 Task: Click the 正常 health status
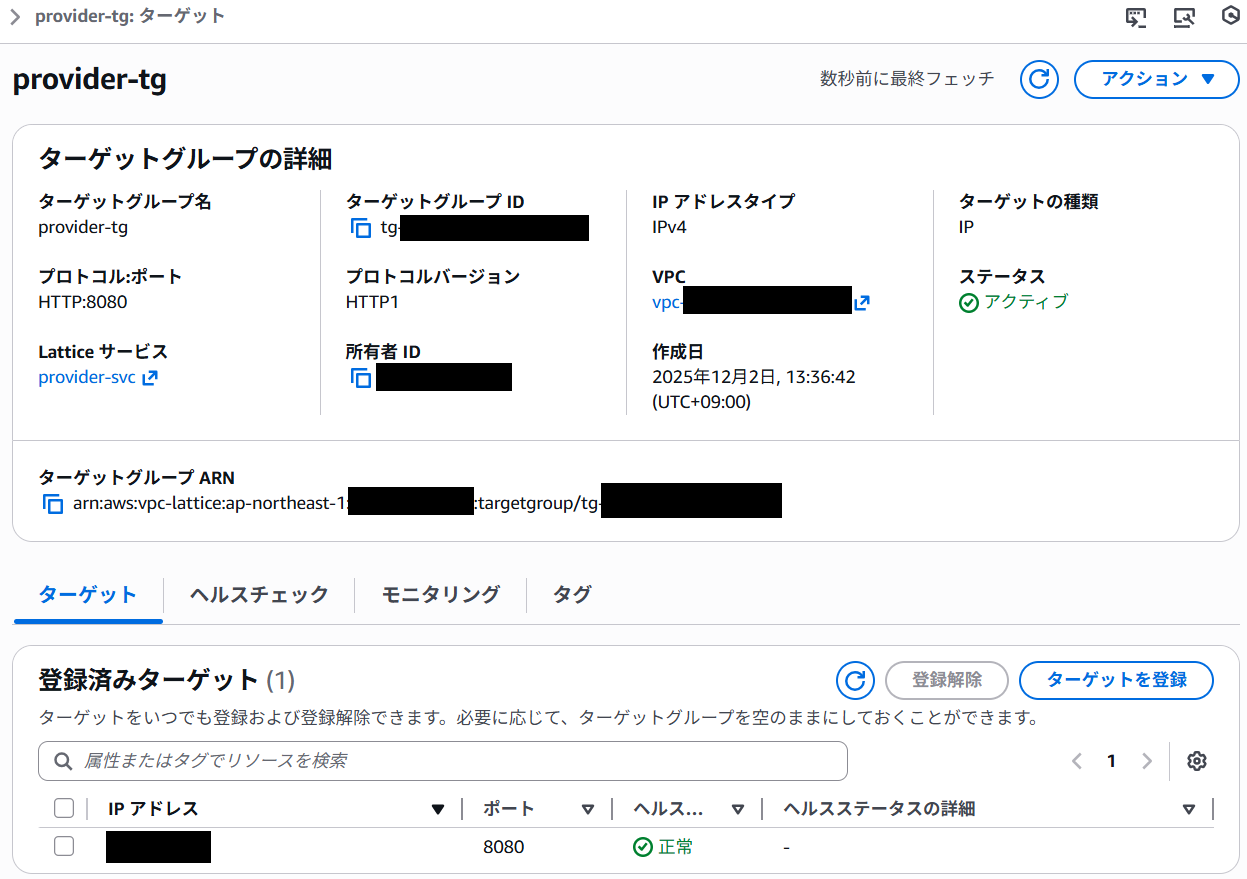tap(676, 847)
